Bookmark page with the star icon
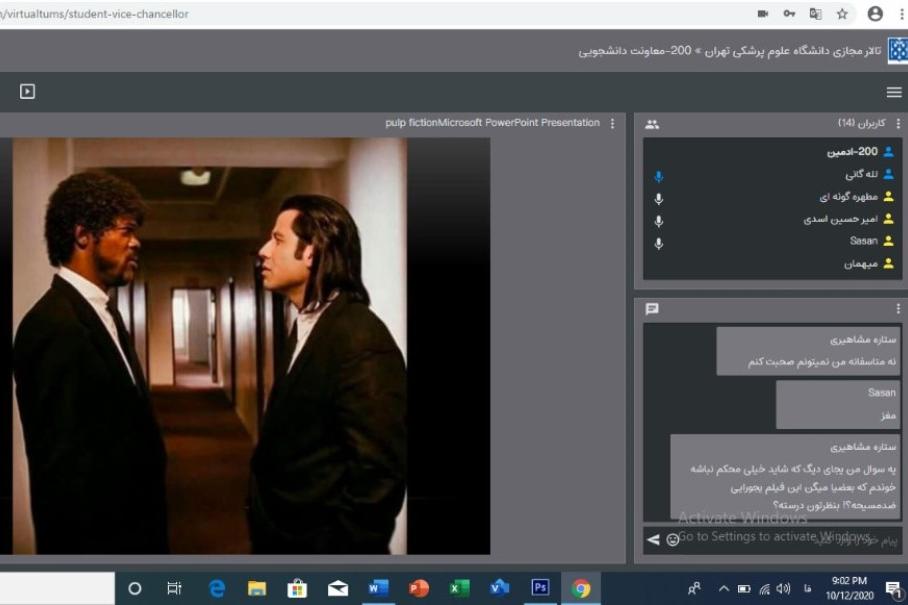 pyautogui.click(x=843, y=14)
